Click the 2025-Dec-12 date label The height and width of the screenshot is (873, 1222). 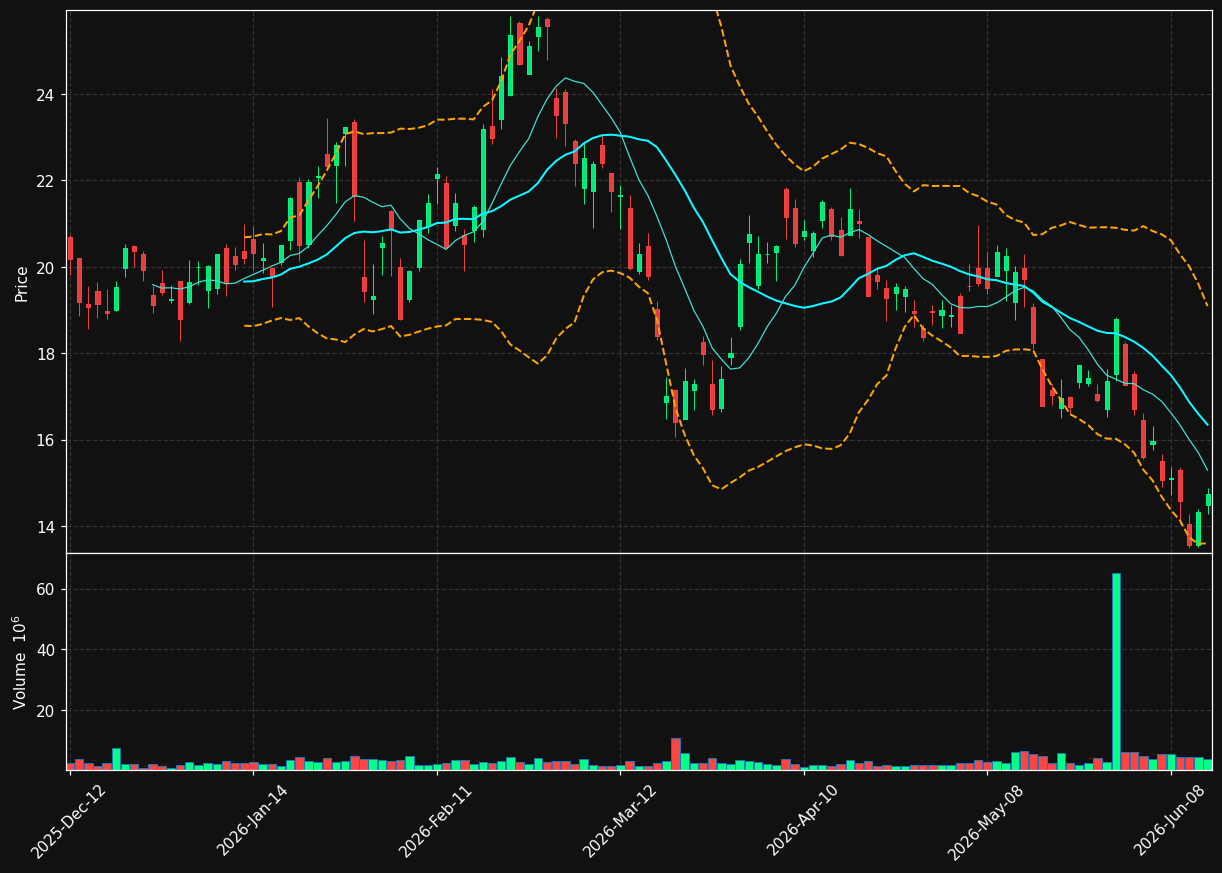(x=68, y=821)
